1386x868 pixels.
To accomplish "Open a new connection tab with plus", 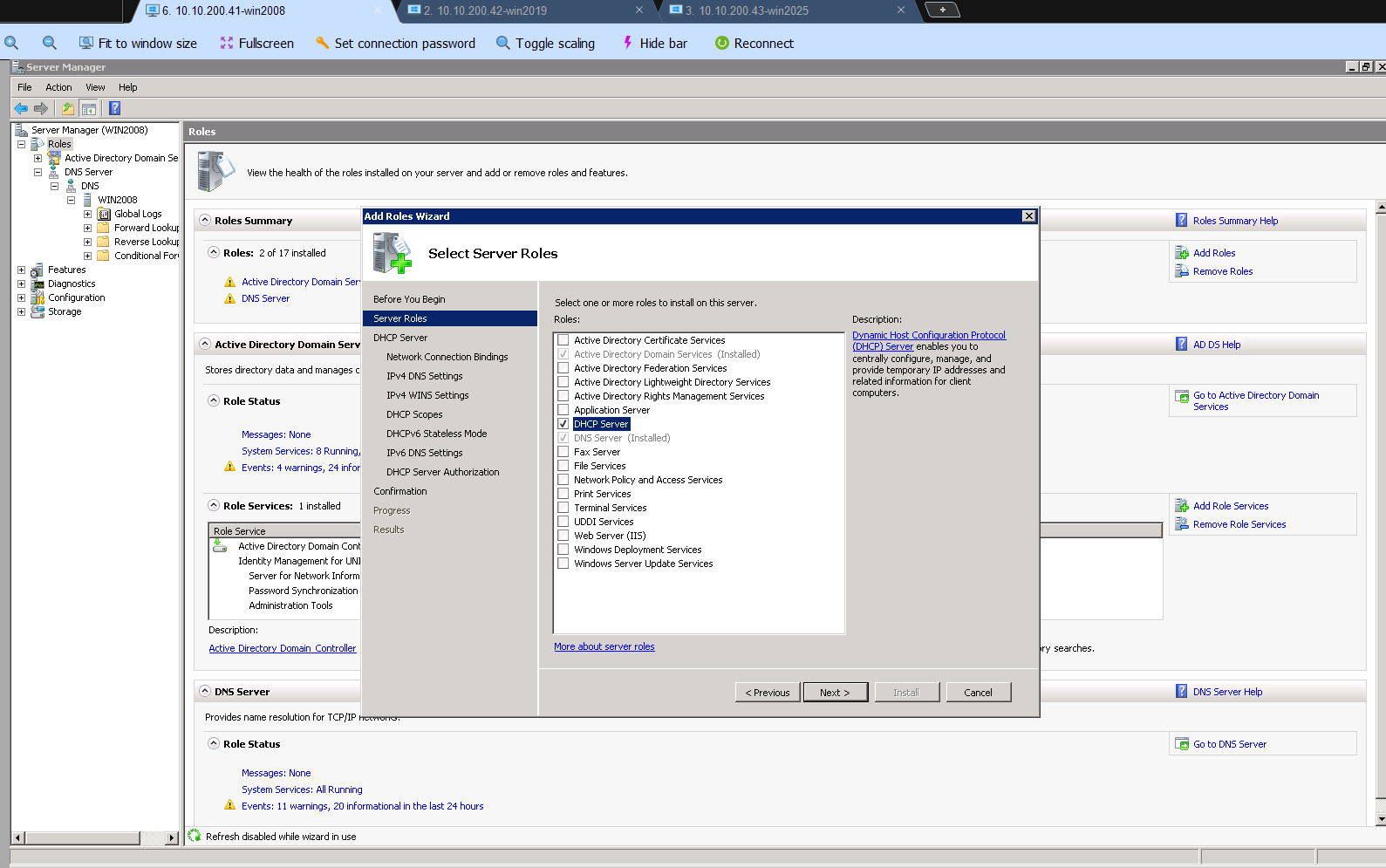I will 942,10.
